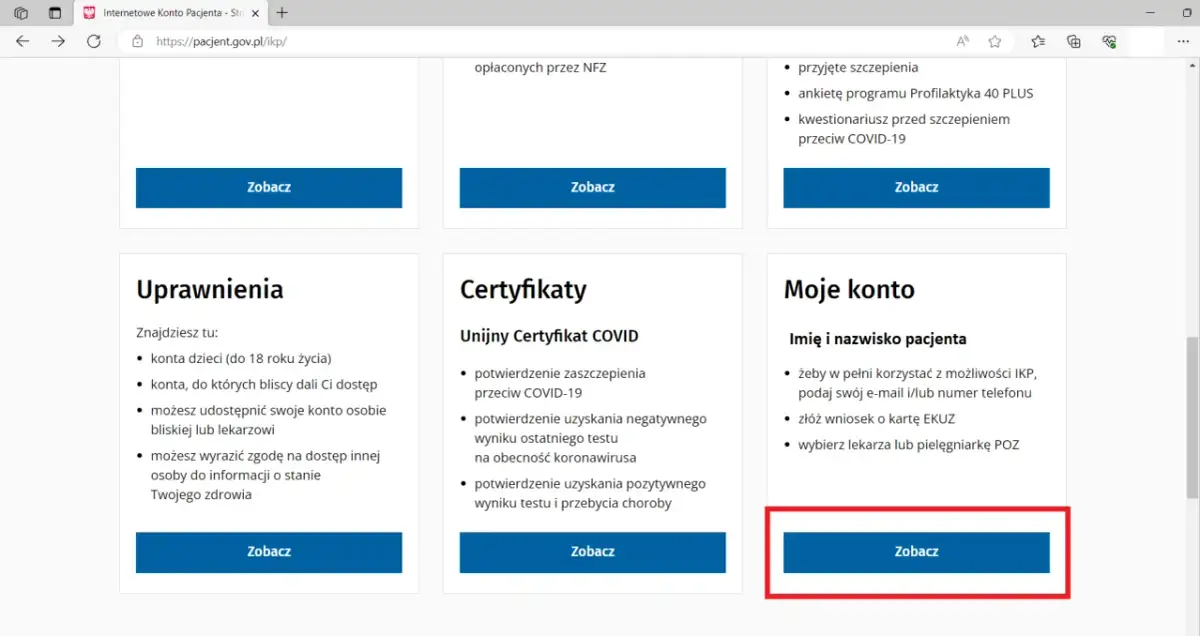Viewport: 1200px width, 636px height.
Task: Click the Zobacz button under Uprawnienia
Action: pos(268,552)
